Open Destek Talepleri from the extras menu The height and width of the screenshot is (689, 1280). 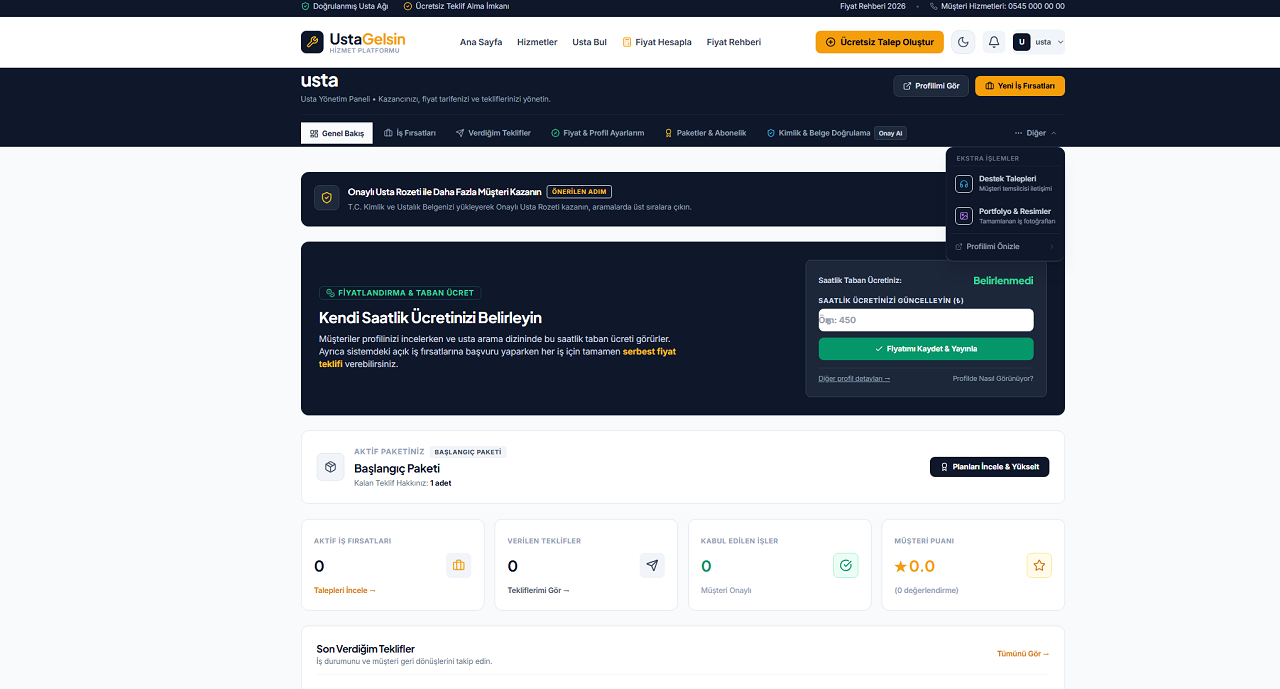click(1005, 184)
